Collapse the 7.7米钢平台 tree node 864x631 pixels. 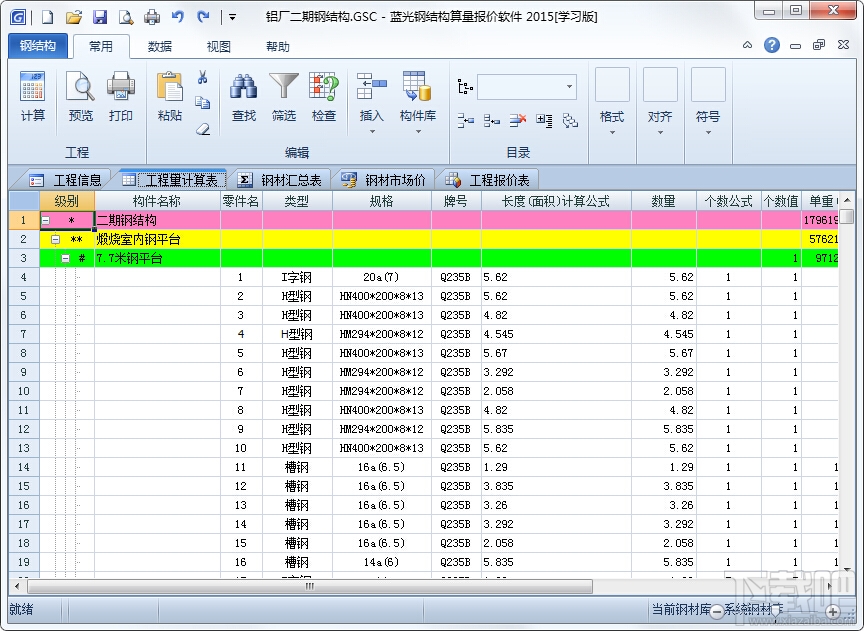pyautogui.click(x=66, y=258)
